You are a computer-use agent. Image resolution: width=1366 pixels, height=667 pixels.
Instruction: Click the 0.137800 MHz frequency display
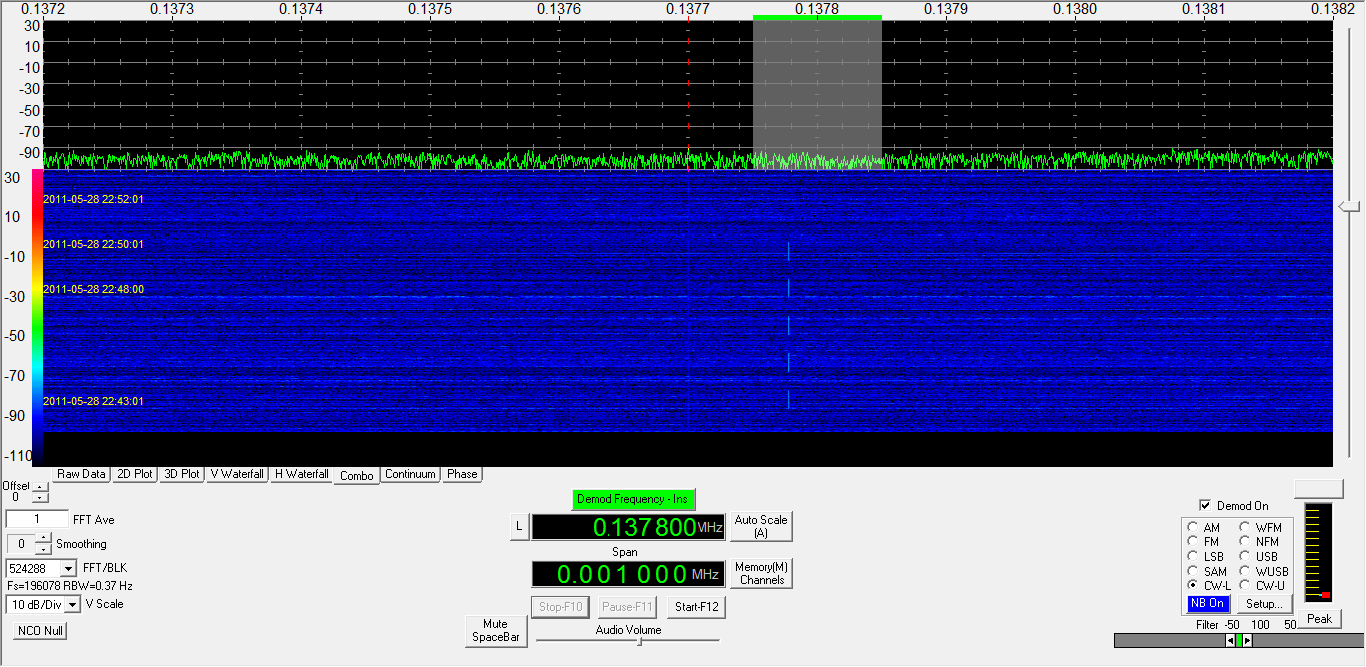pyautogui.click(x=628, y=527)
